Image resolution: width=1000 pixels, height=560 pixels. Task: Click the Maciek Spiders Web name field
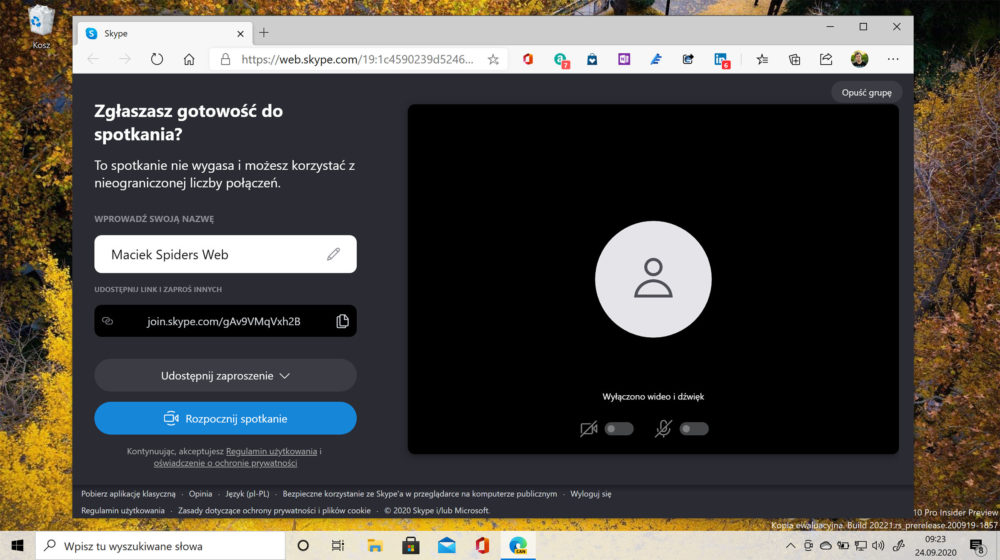[x=225, y=254]
